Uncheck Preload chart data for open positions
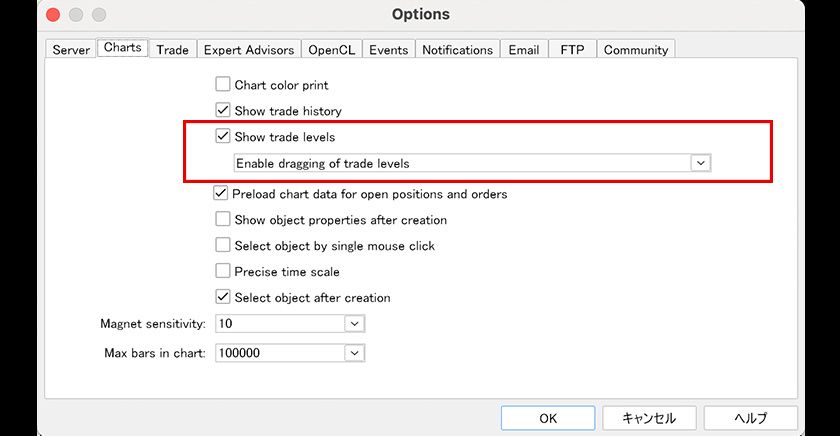This screenshot has width=840, height=436. (221, 194)
